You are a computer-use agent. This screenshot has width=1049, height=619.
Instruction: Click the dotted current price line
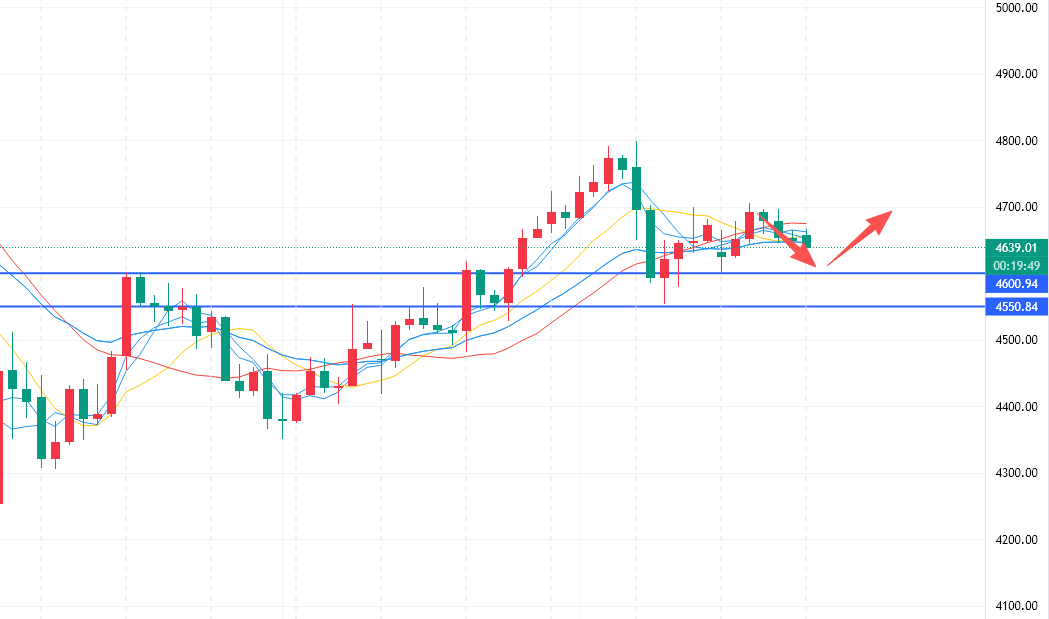click(x=900, y=247)
